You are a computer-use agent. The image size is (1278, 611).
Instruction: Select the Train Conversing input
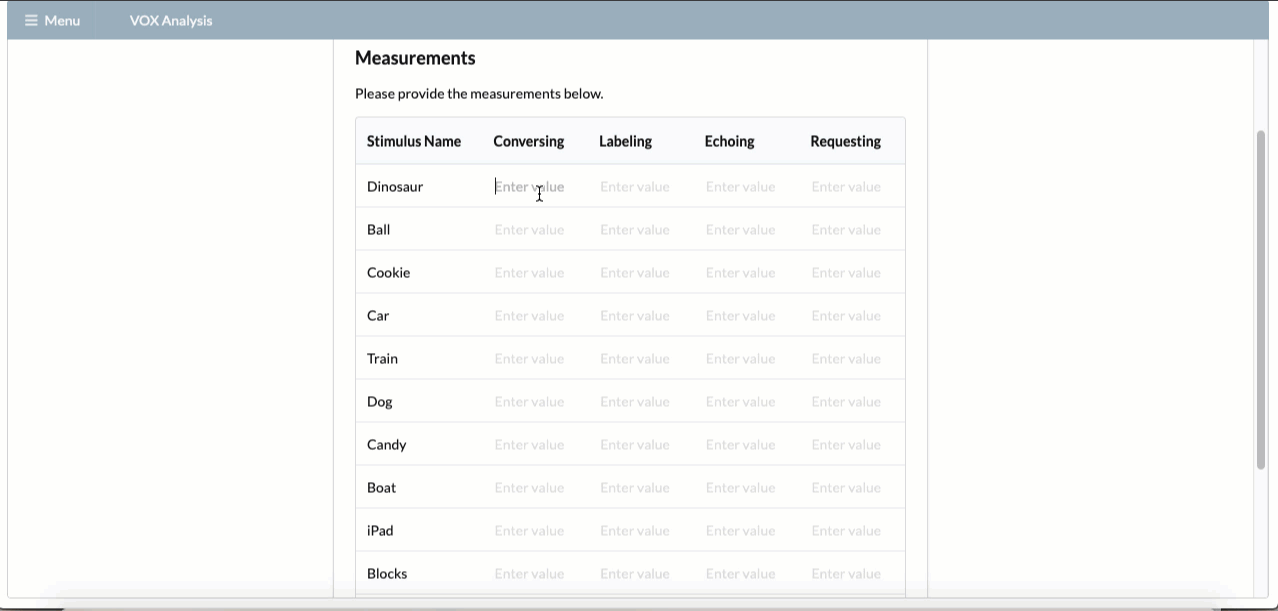coord(535,358)
